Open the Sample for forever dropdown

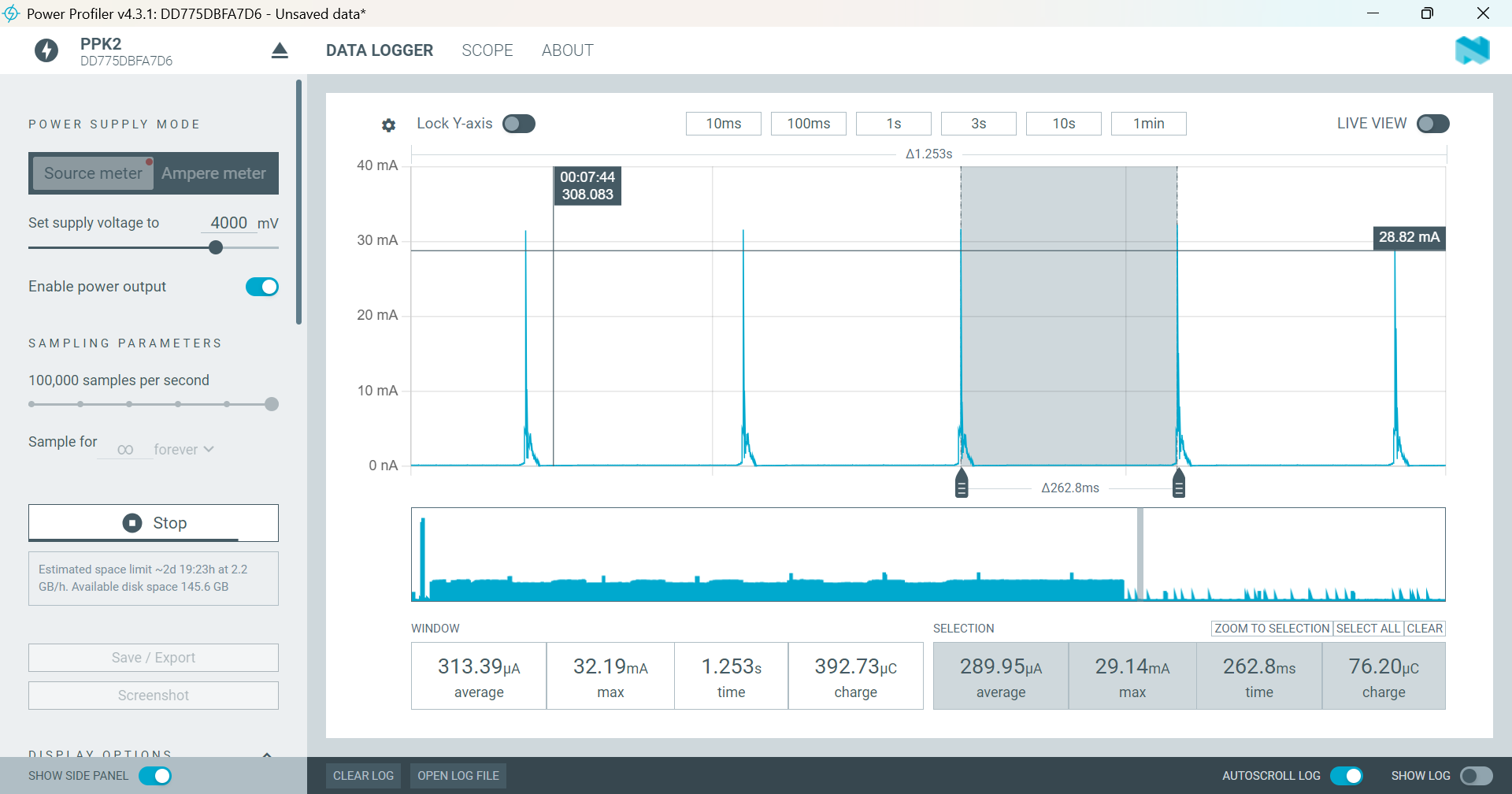[183, 450]
